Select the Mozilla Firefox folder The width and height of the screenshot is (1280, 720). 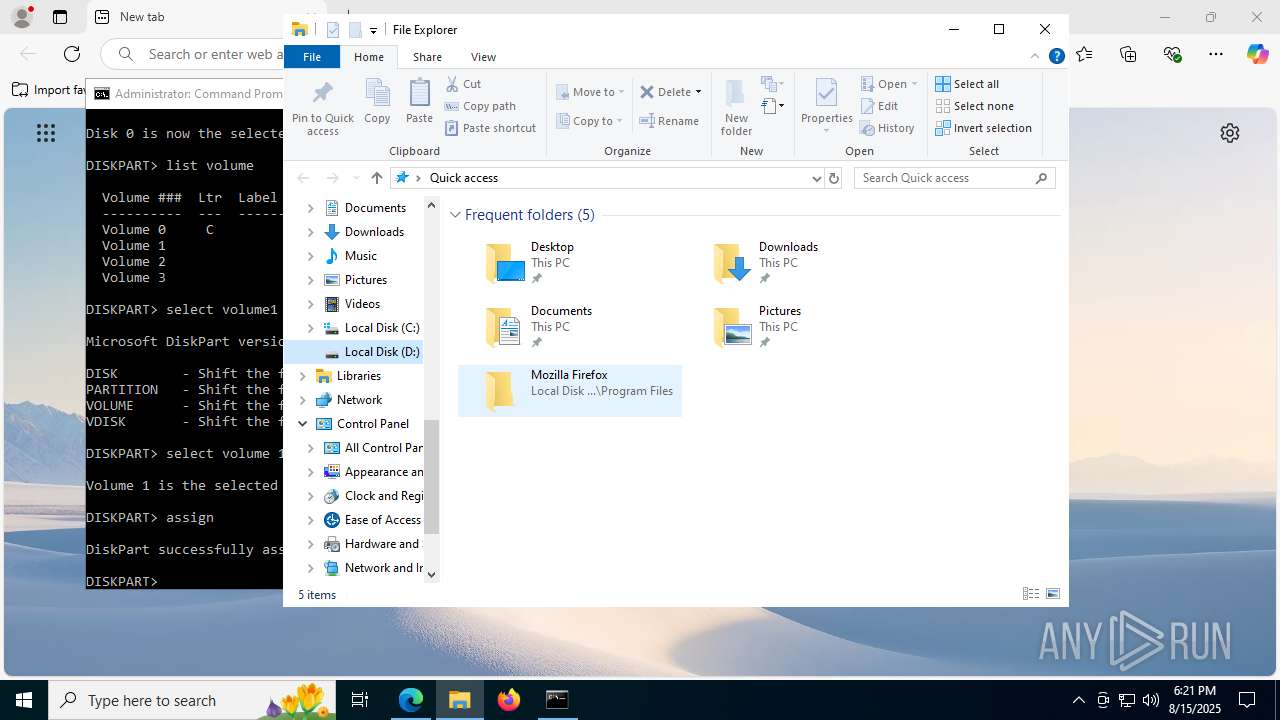[x=570, y=391]
